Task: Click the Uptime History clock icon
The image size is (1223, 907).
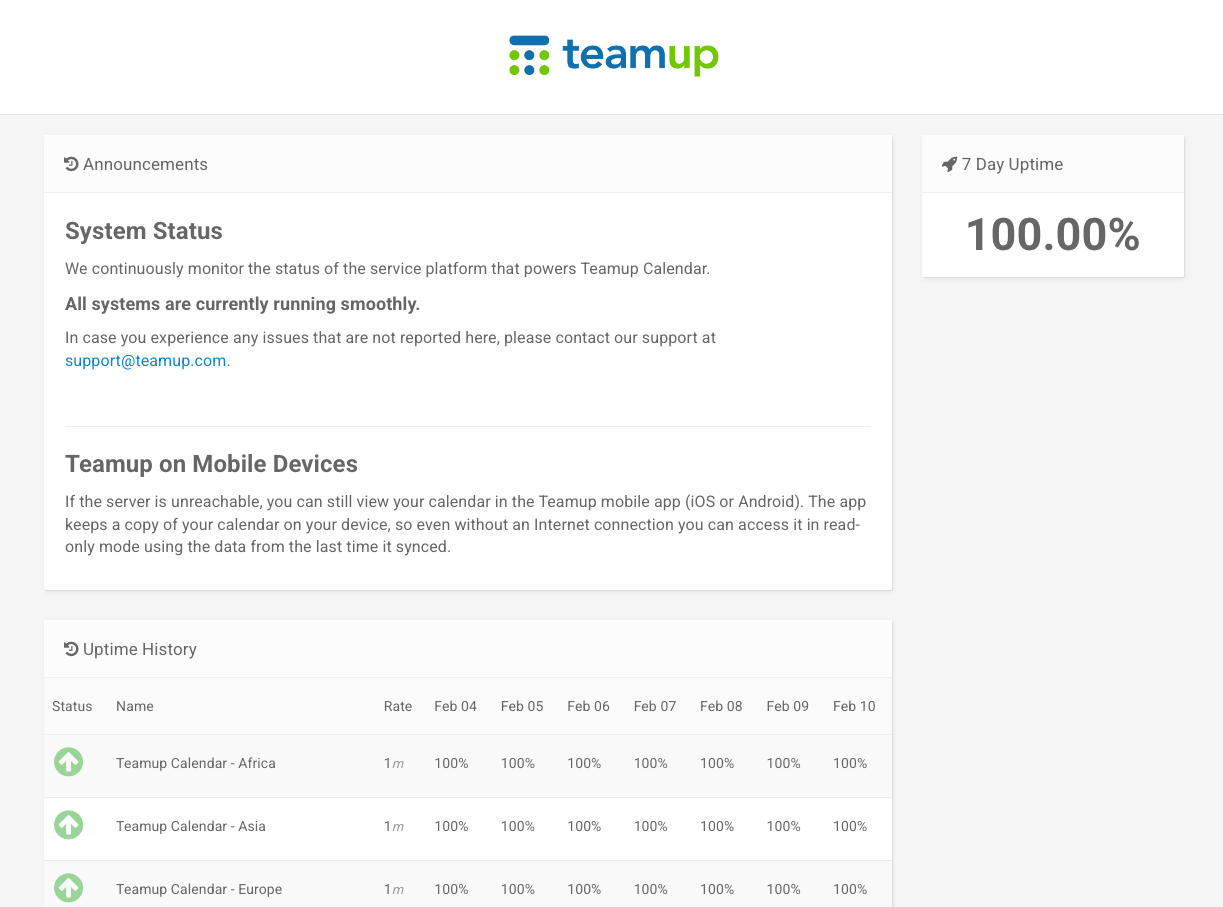Action: (71, 649)
